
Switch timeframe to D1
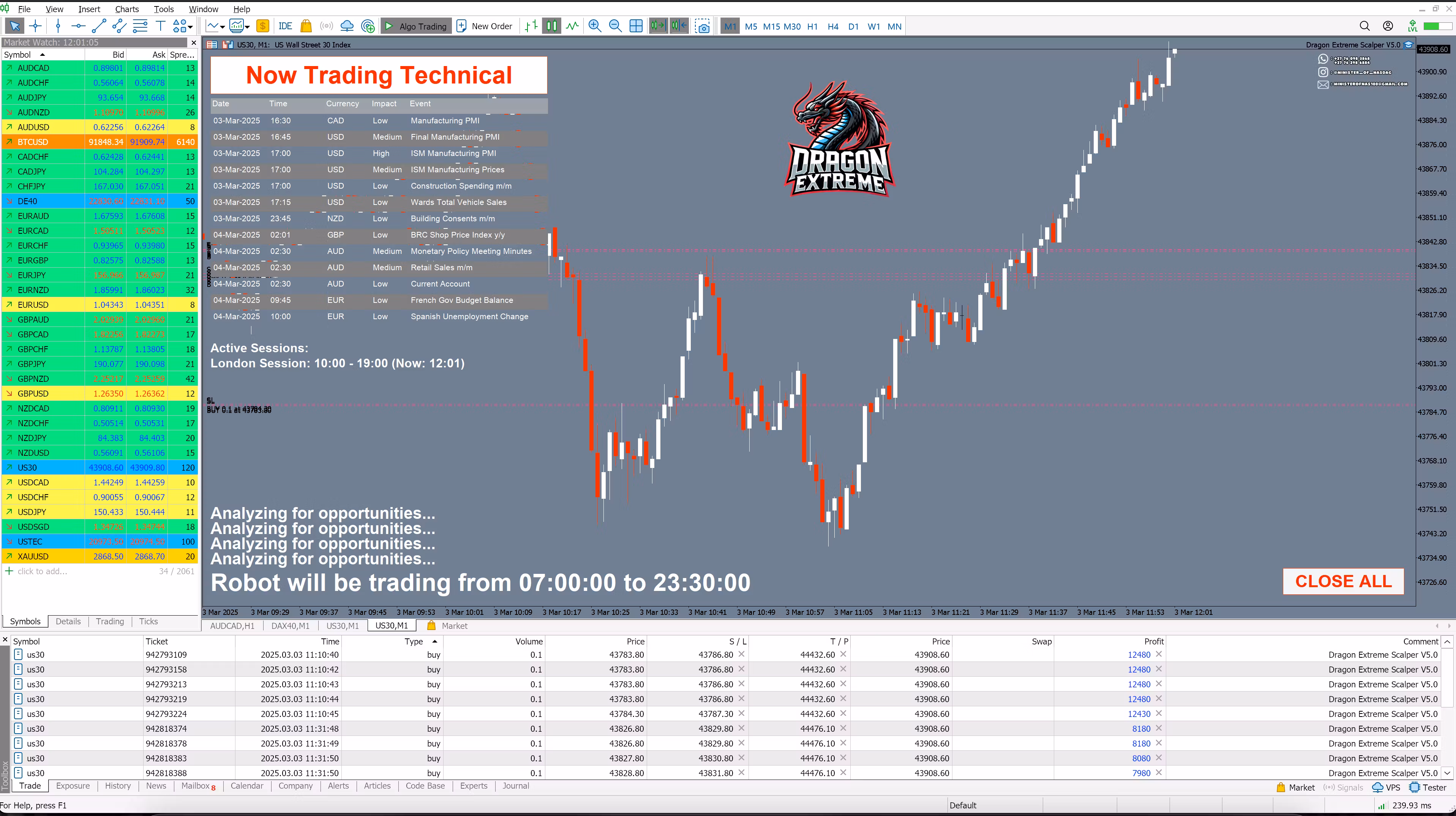coord(853,27)
